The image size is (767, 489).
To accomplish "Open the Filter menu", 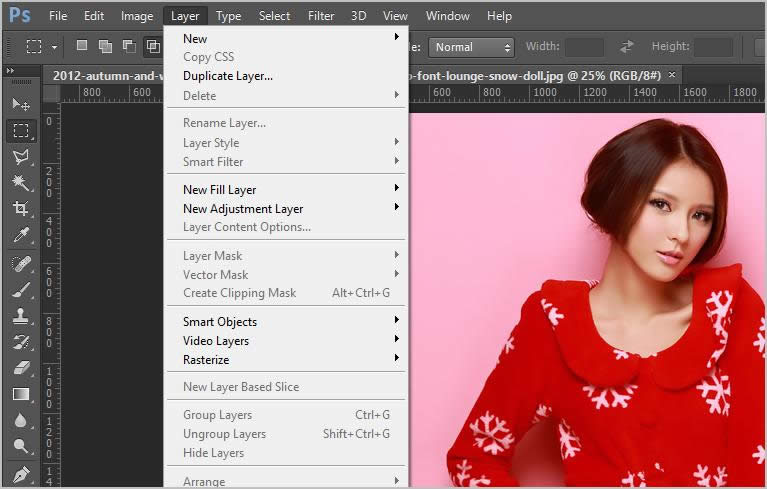I will click(x=321, y=16).
